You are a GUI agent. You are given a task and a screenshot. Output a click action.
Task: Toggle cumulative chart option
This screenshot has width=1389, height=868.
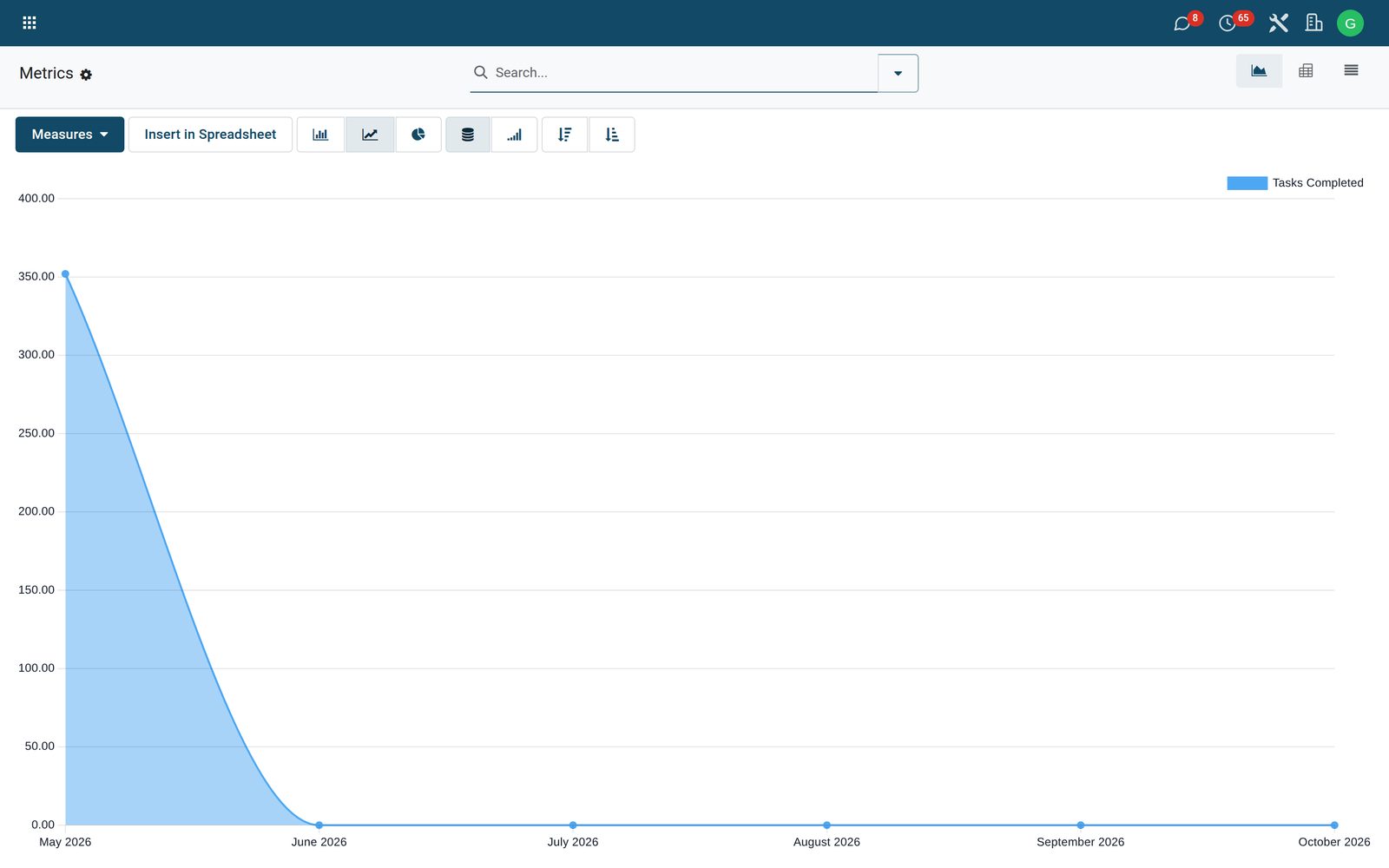(515, 135)
